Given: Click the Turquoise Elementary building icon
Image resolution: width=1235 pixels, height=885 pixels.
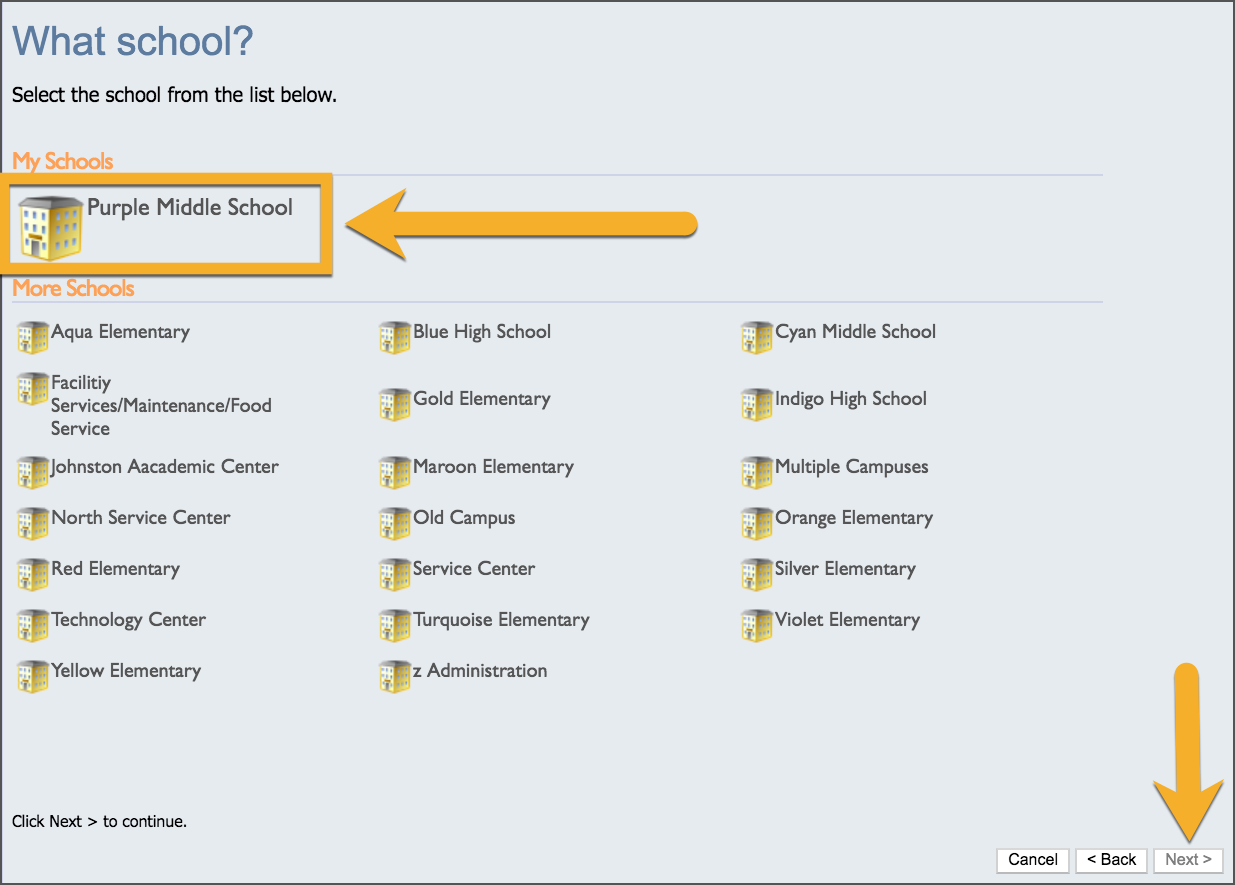Looking at the screenshot, I should click(395, 625).
